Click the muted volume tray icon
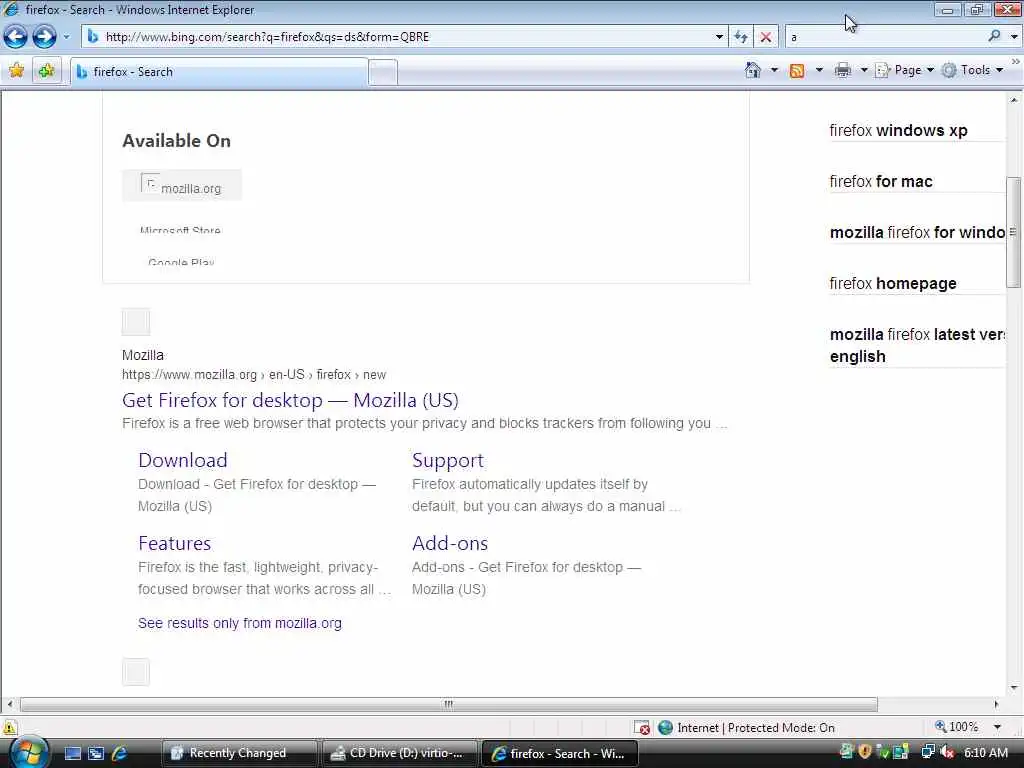Viewport: 1024px width, 768px height. pyautogui.click(x=948, y=753)
